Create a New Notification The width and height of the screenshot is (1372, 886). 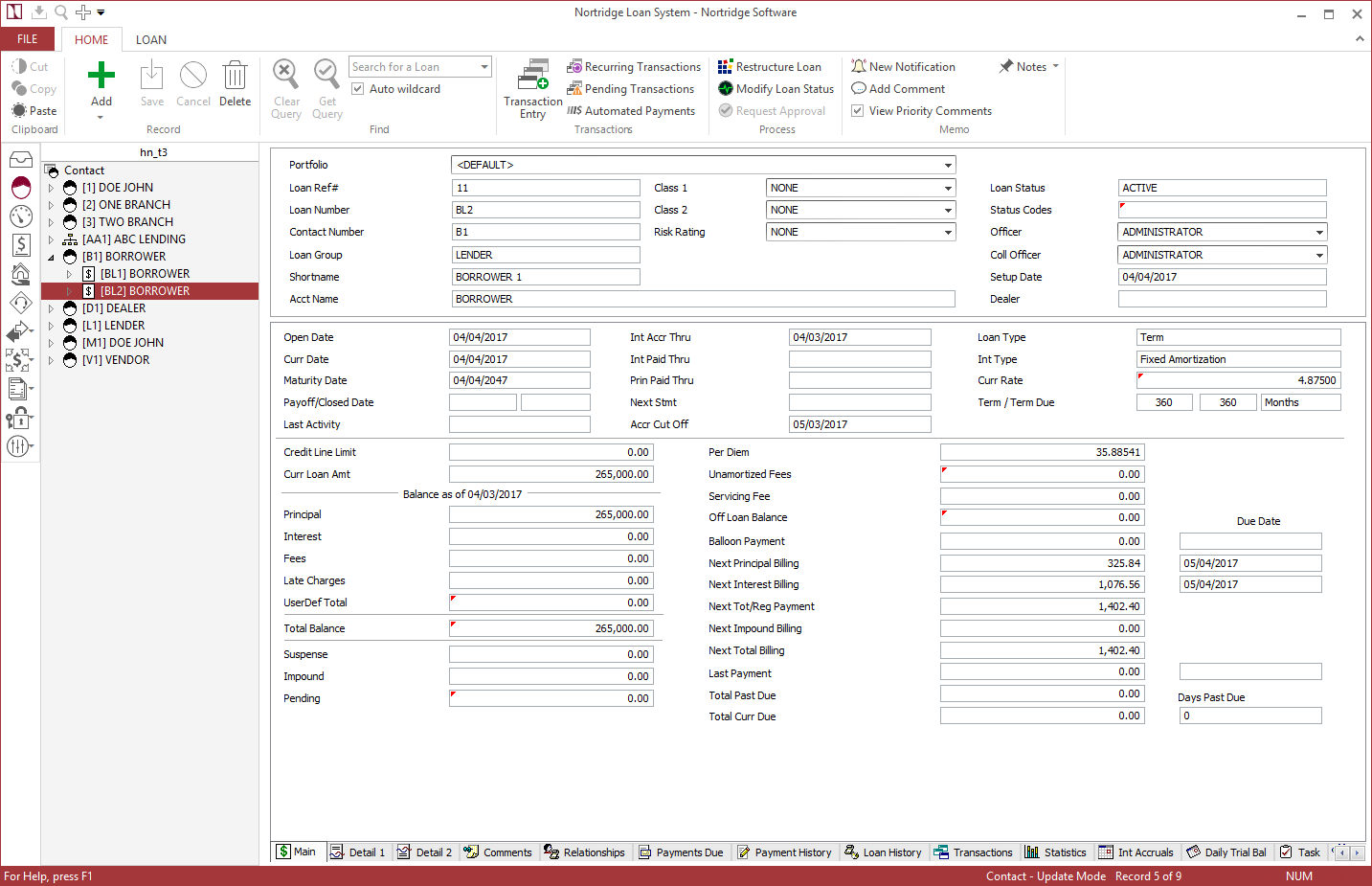point(904,67)
